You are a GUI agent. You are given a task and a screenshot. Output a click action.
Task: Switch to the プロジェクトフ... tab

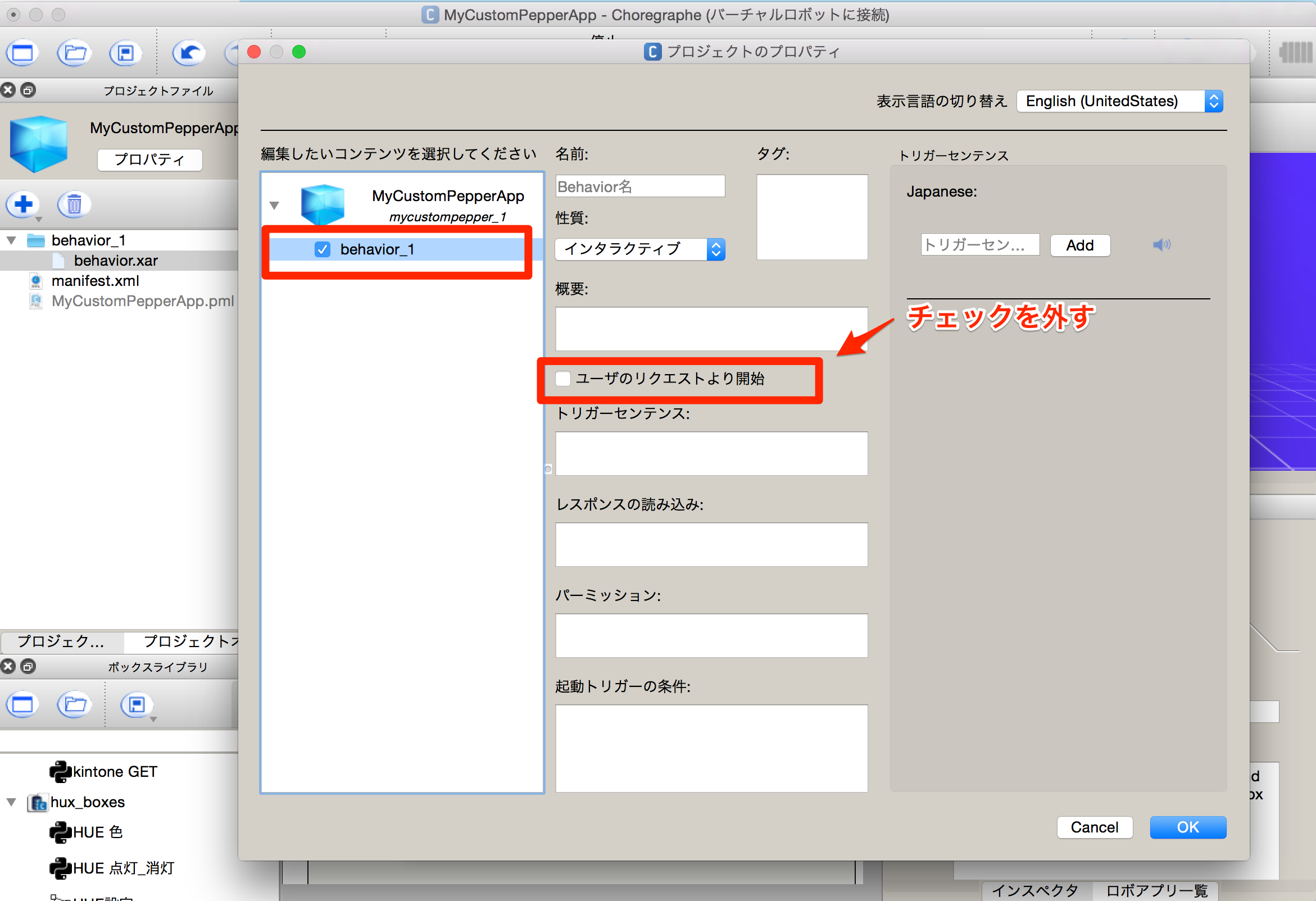[x=182, y=641]
